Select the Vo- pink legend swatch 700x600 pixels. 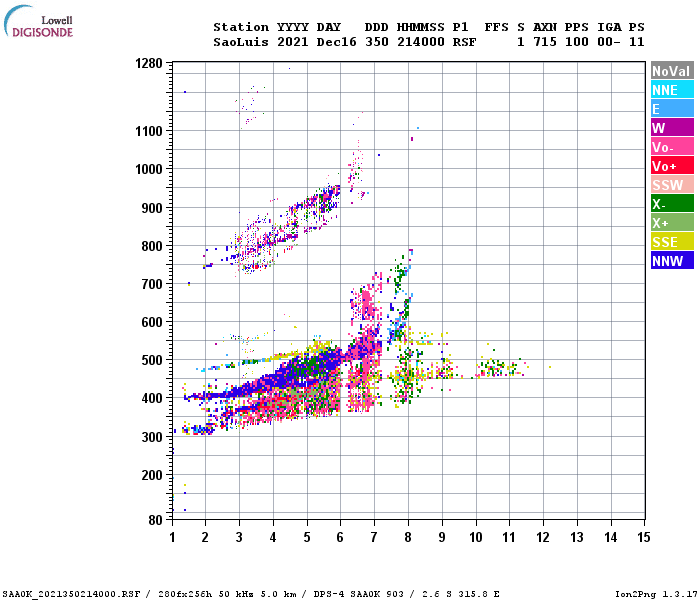672,147
